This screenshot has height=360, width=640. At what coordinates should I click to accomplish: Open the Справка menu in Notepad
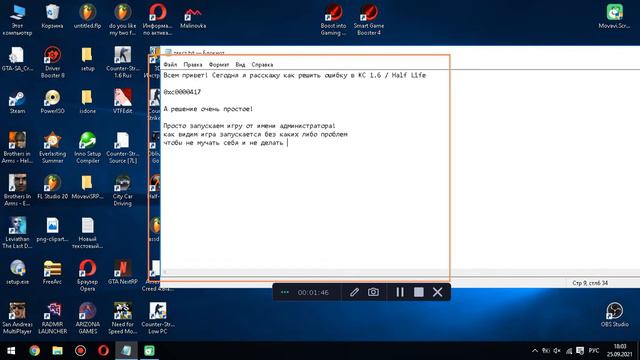(x=262, y=64)
